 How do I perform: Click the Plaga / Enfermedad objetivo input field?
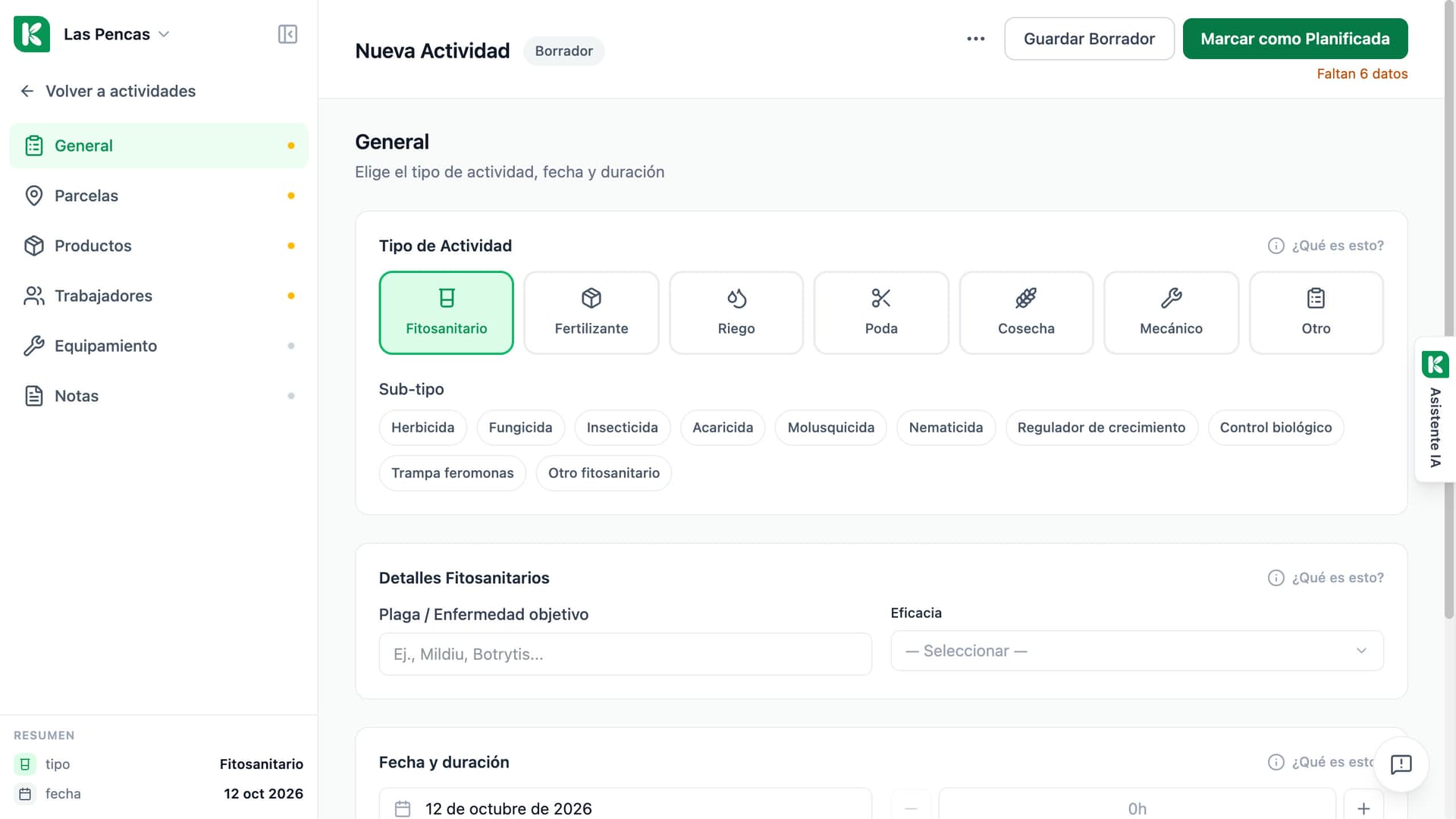coord(625,654)
